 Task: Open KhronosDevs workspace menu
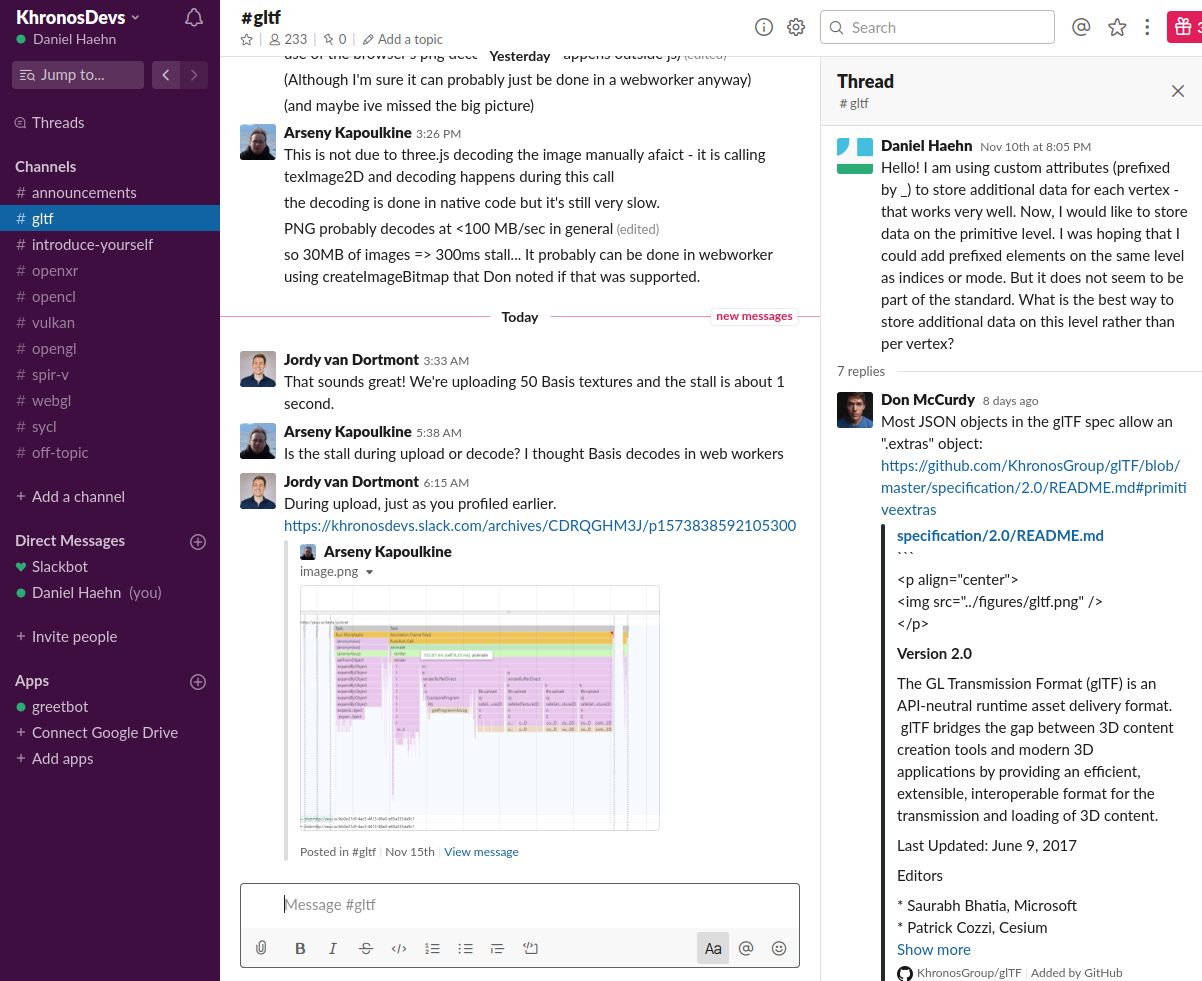pyautogui.click(x=78, y=17)
